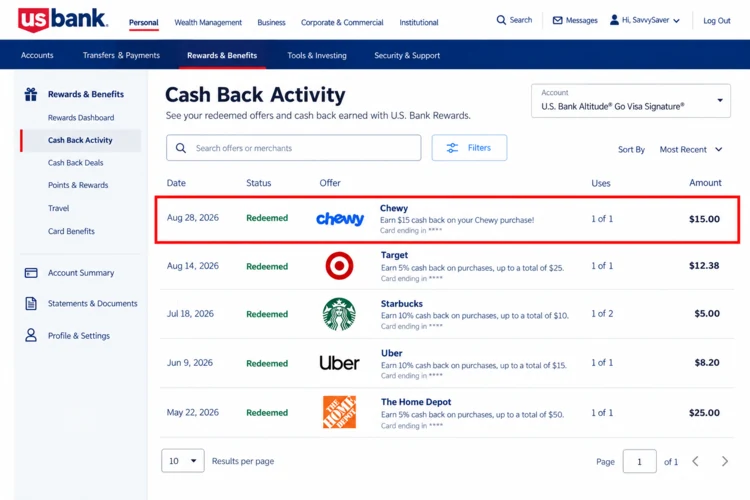Open Cash Back Deals in sidebar
The width and height of the screenshot is (750, 500).
(x=76, y=163)
